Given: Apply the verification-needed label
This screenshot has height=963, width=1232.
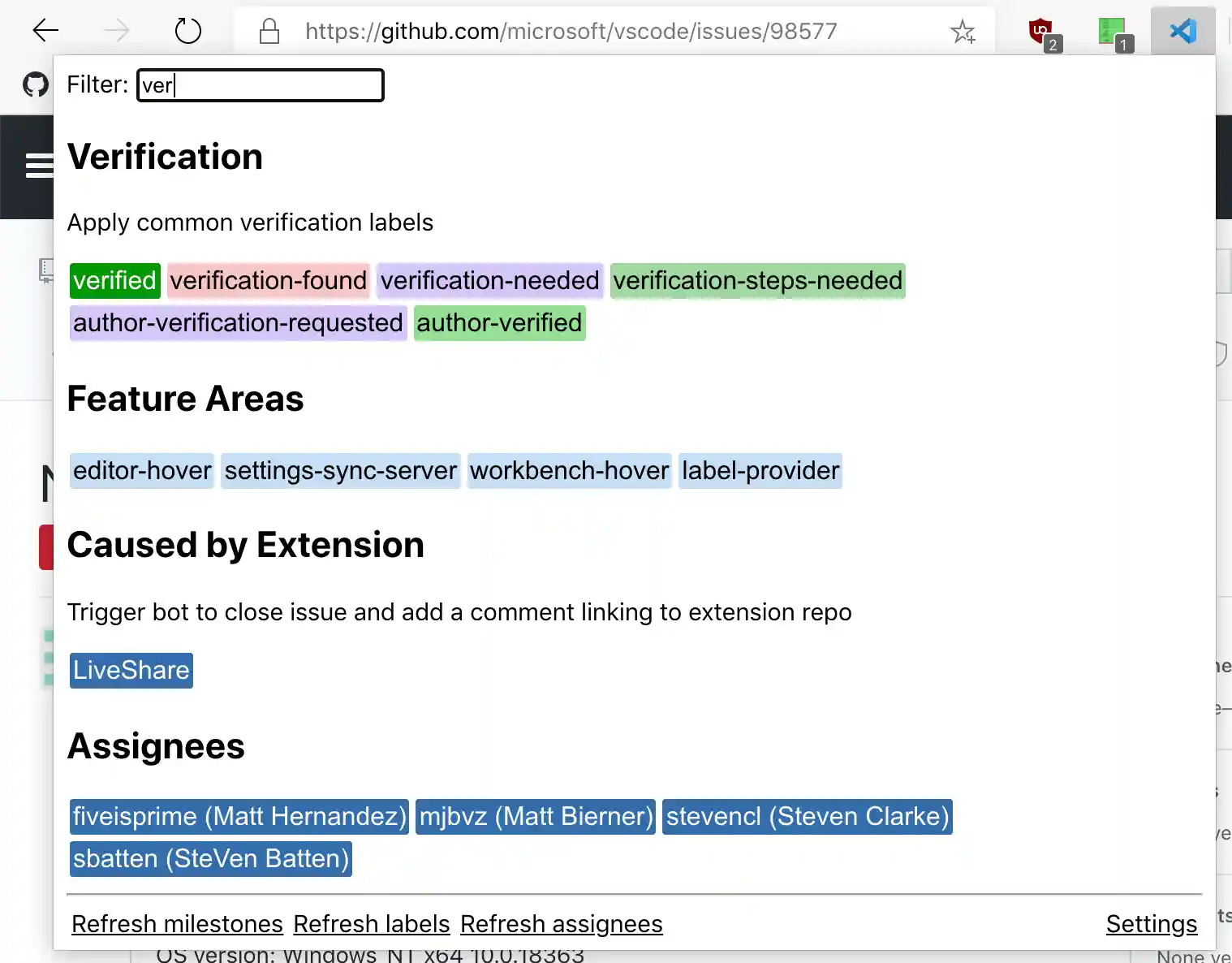Looking at the screenshot, I should click(x=489, y=280).
